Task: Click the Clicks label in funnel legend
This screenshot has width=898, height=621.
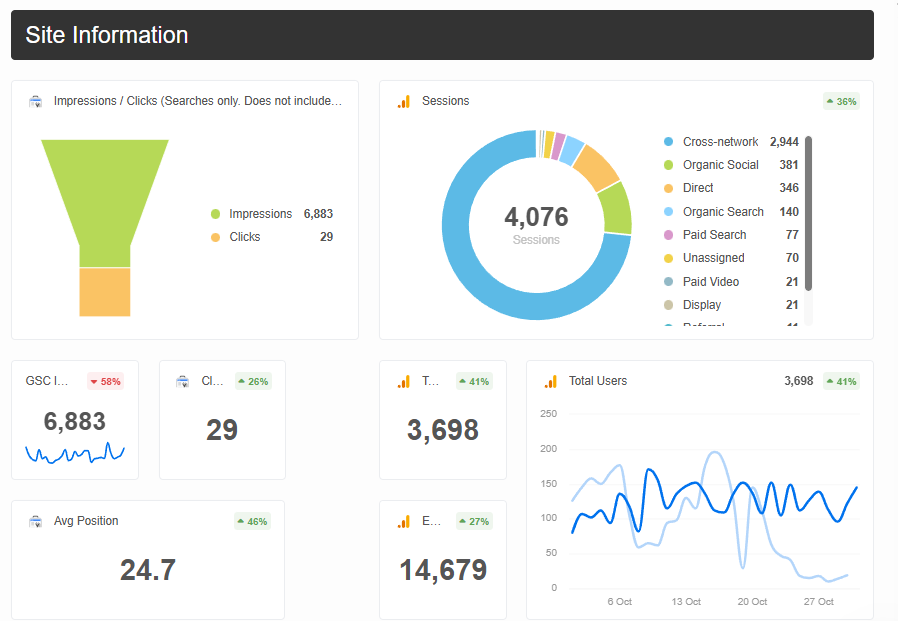Action: tap(245, 237)
